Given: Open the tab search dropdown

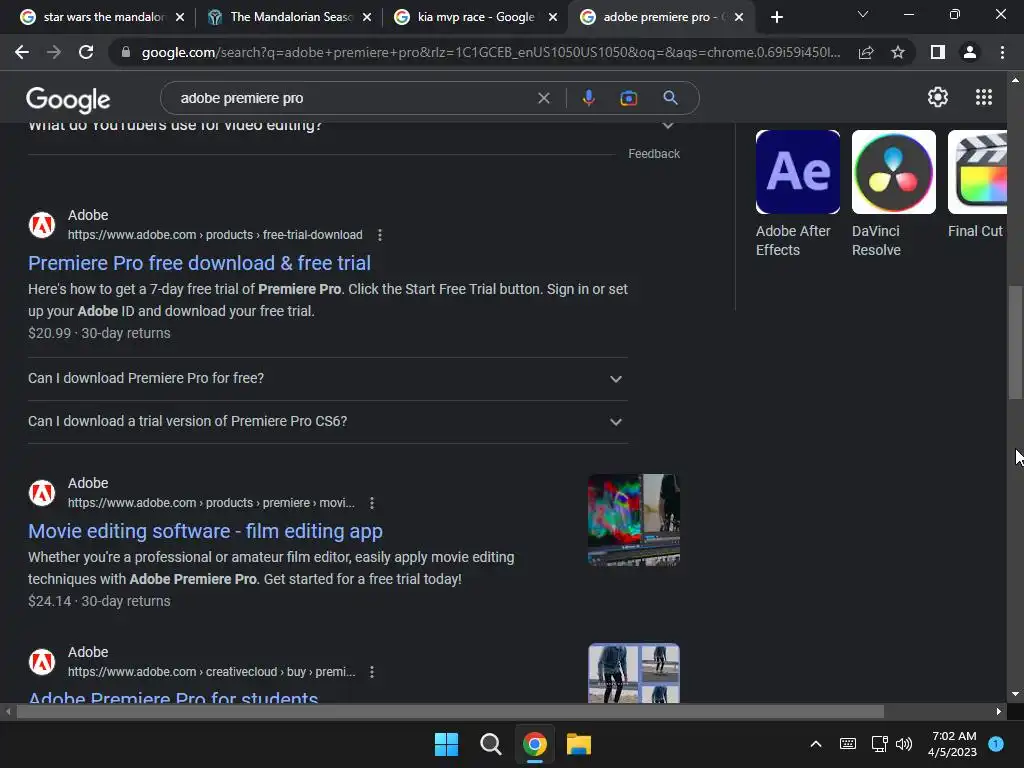Looking at the screenshot, I should point(863,14).
